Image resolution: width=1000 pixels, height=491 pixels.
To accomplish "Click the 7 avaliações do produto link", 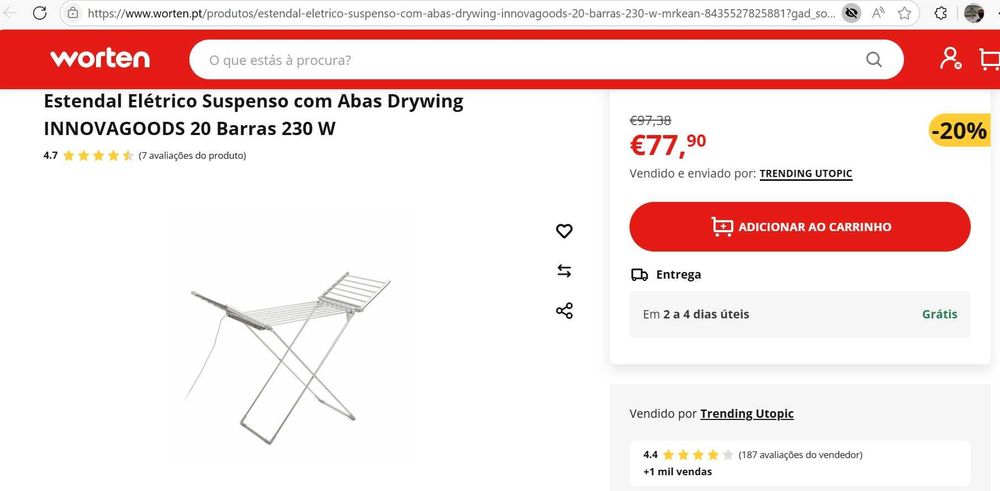I will [192, 156].
